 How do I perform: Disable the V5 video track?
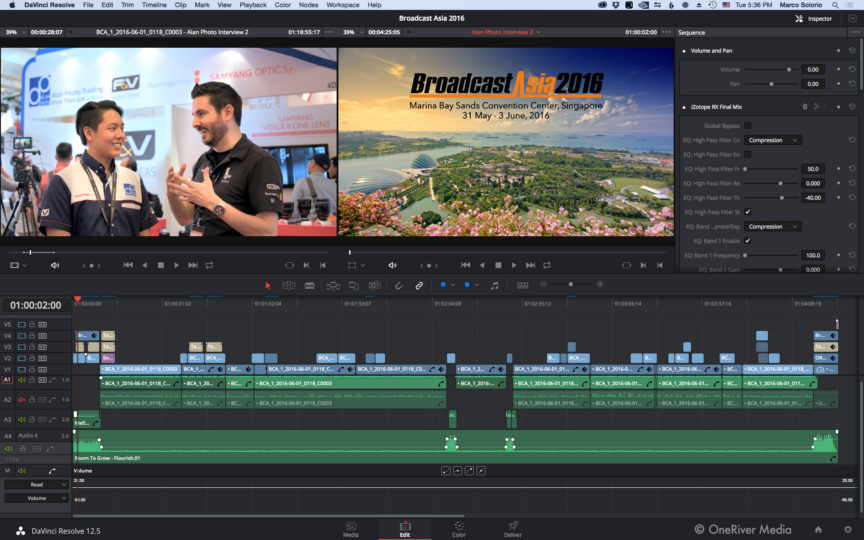click(22, 325)
